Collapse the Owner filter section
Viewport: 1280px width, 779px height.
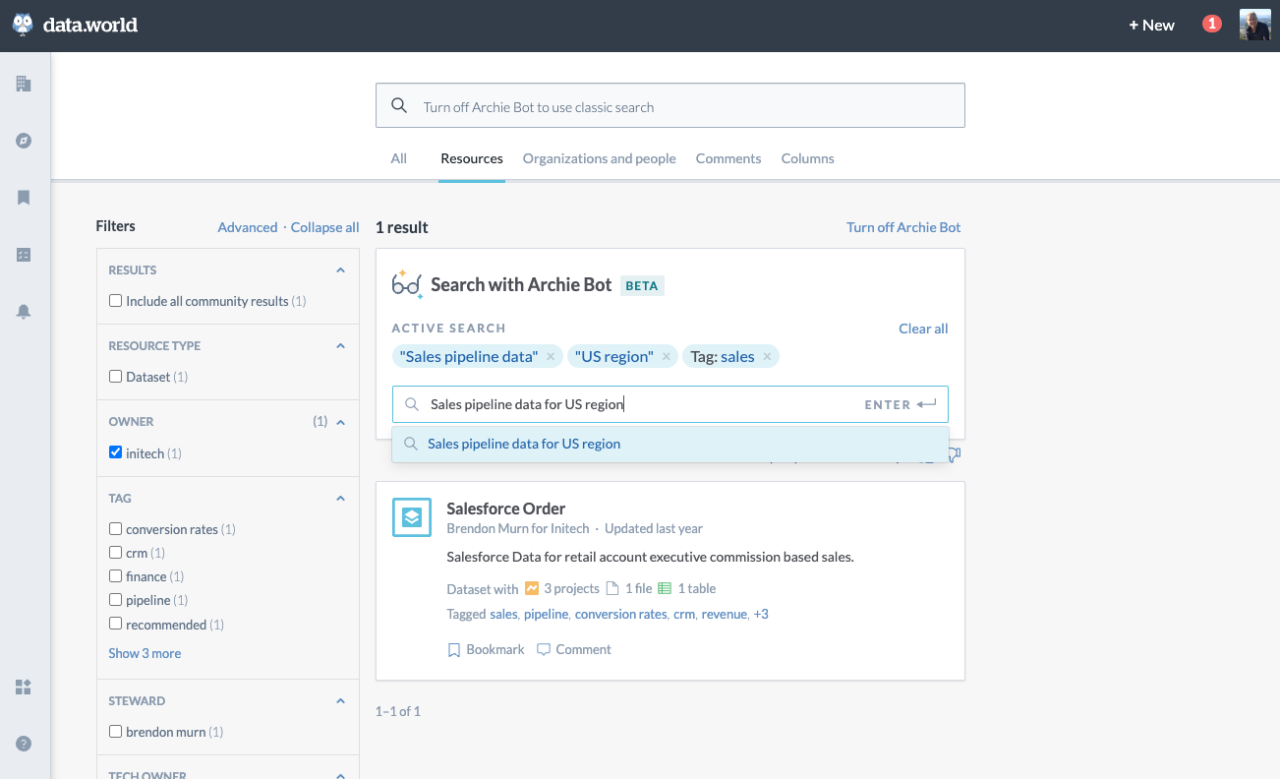tap(340, 422)
